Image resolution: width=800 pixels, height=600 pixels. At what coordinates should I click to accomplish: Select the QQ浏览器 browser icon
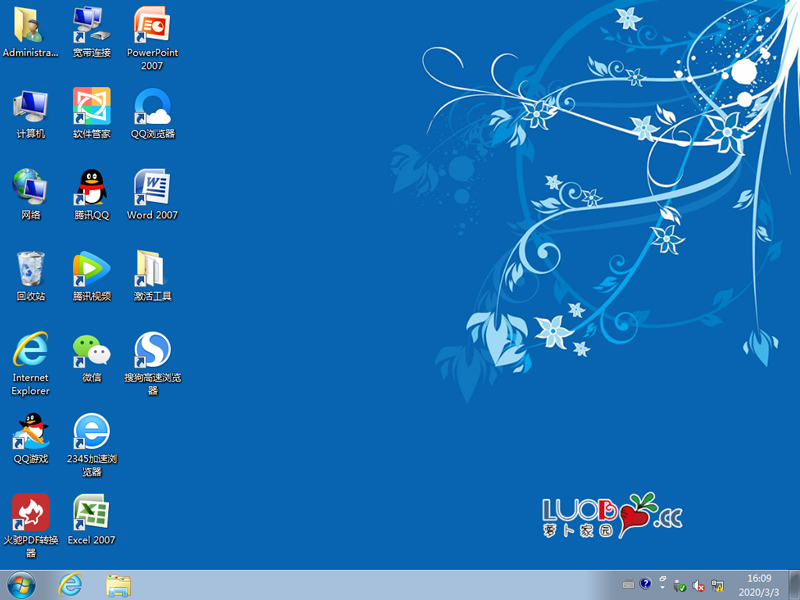coord(152,107)
